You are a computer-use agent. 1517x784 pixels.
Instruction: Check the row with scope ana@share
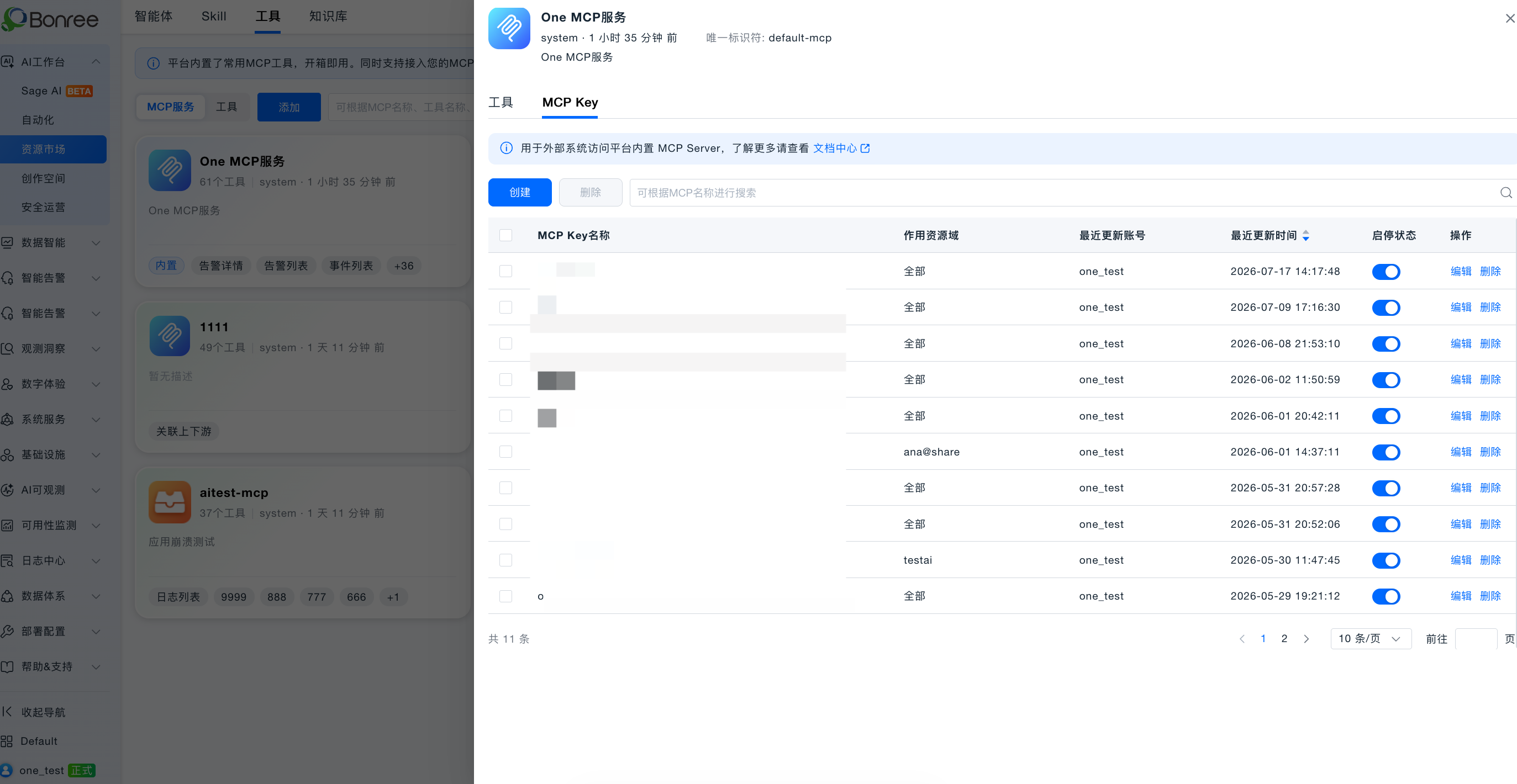coord(506,452)
